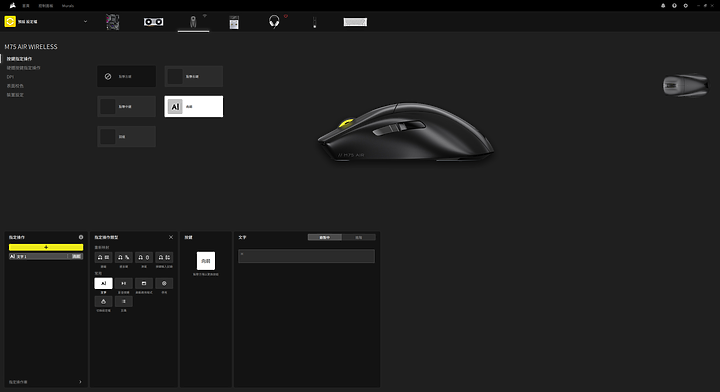
Task: Select the highlighted AI text button tile
Action: [194, 106]
